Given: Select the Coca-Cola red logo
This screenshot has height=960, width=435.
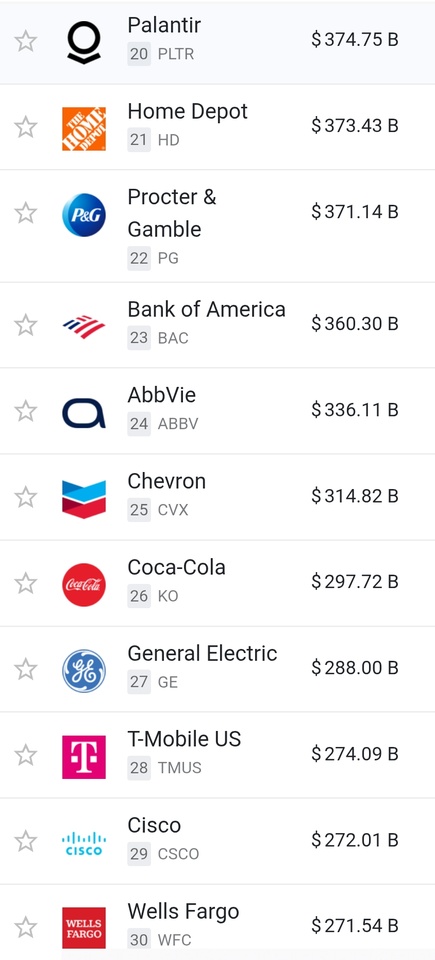Looking at the screenshot, I should coord(84,585).
